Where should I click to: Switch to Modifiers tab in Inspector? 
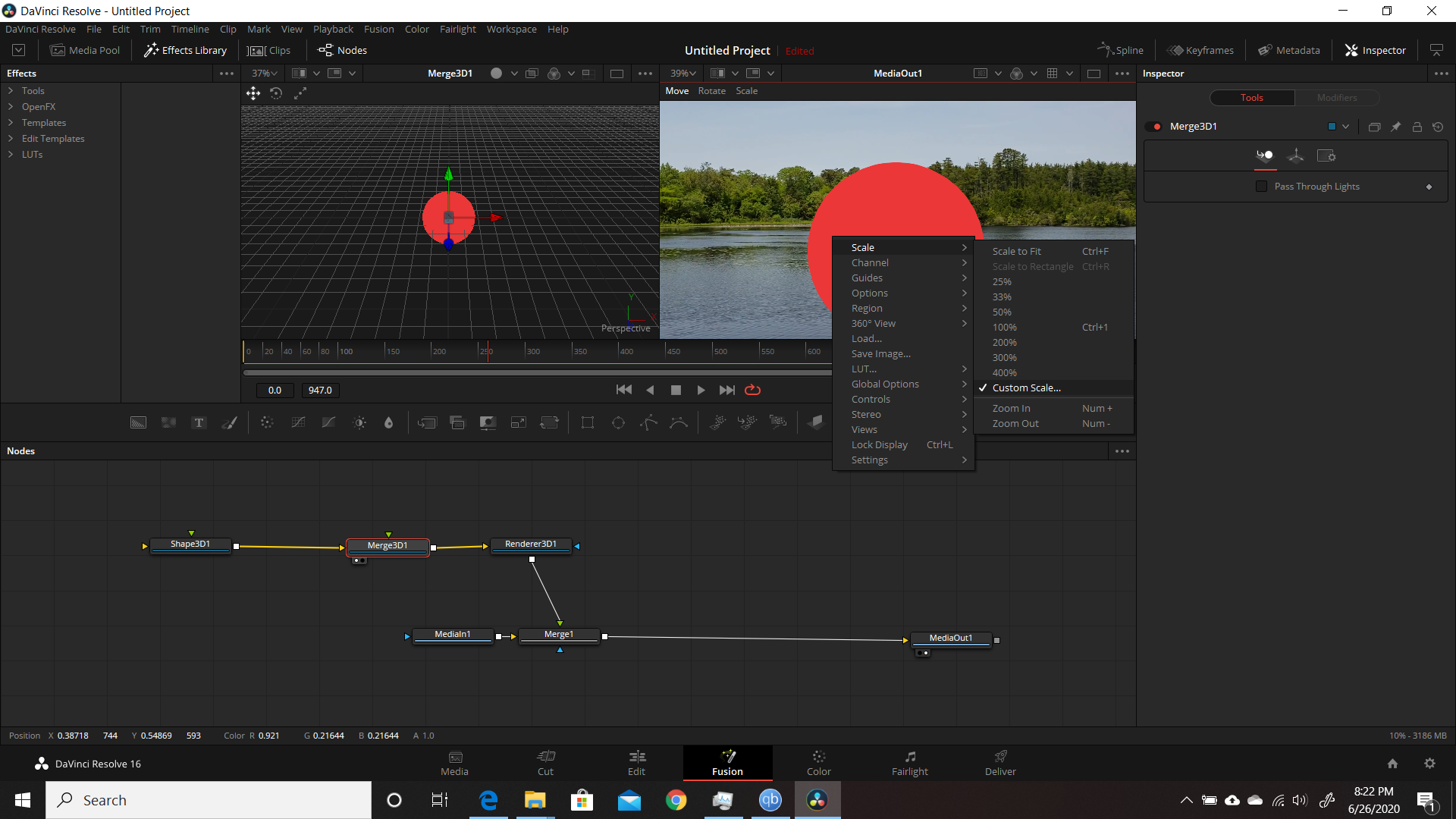[x=1336, y=98]
